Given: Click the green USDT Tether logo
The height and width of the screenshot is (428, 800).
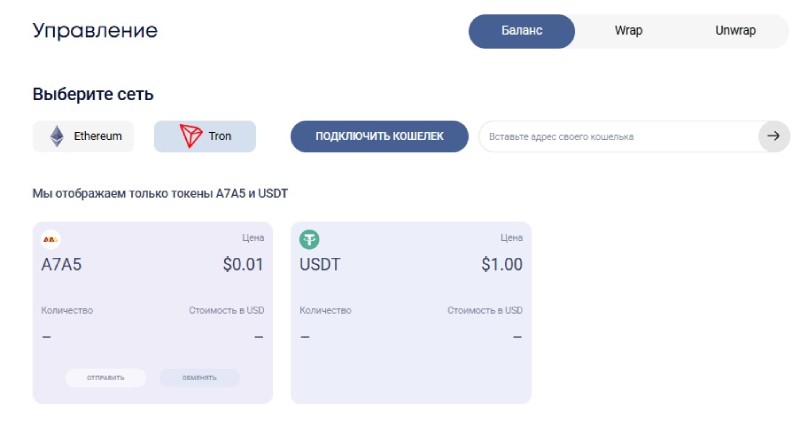Looking at the screenshot, I should click(x=310, y=239).
